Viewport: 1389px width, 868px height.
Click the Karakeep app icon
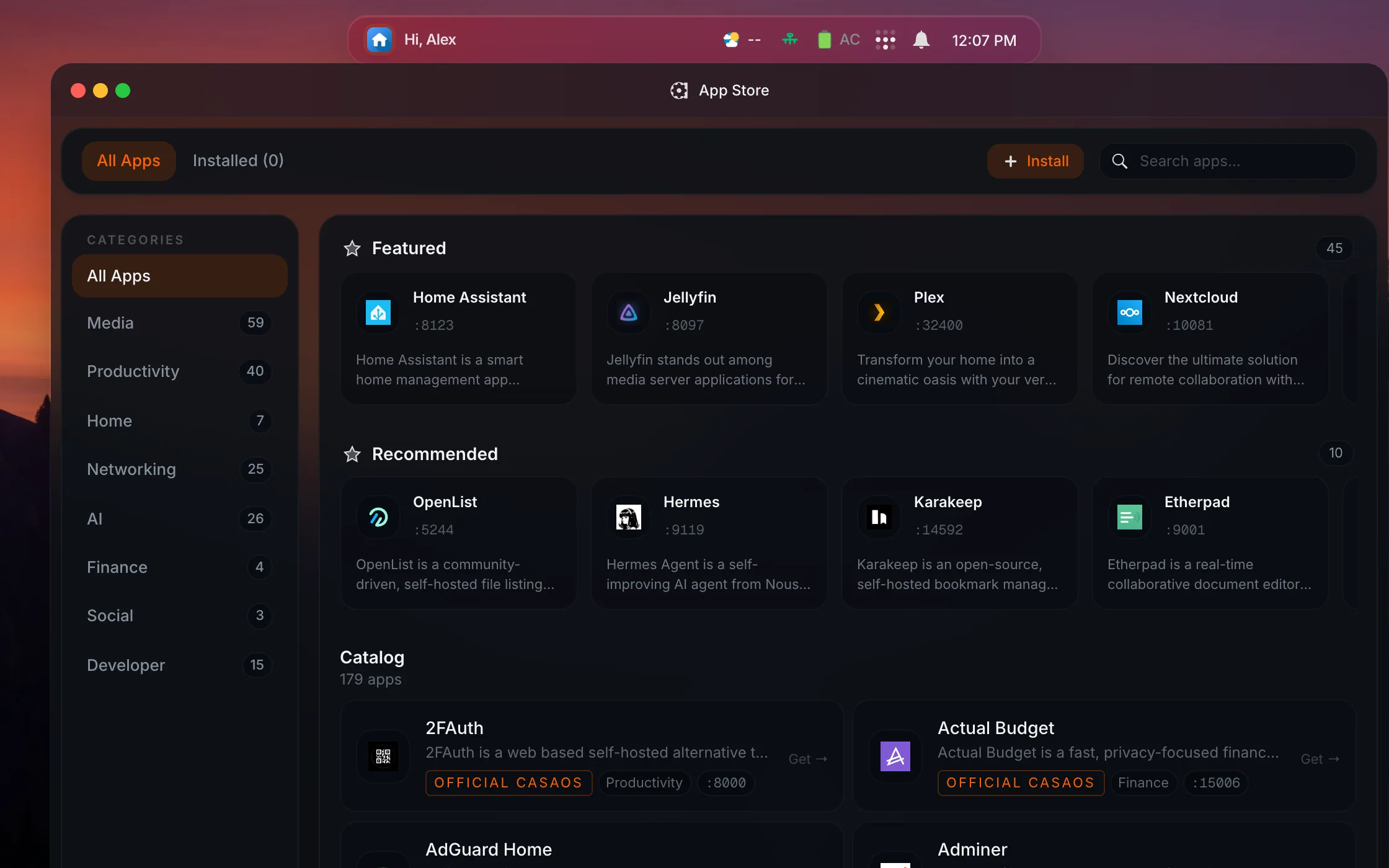point(879,517)
